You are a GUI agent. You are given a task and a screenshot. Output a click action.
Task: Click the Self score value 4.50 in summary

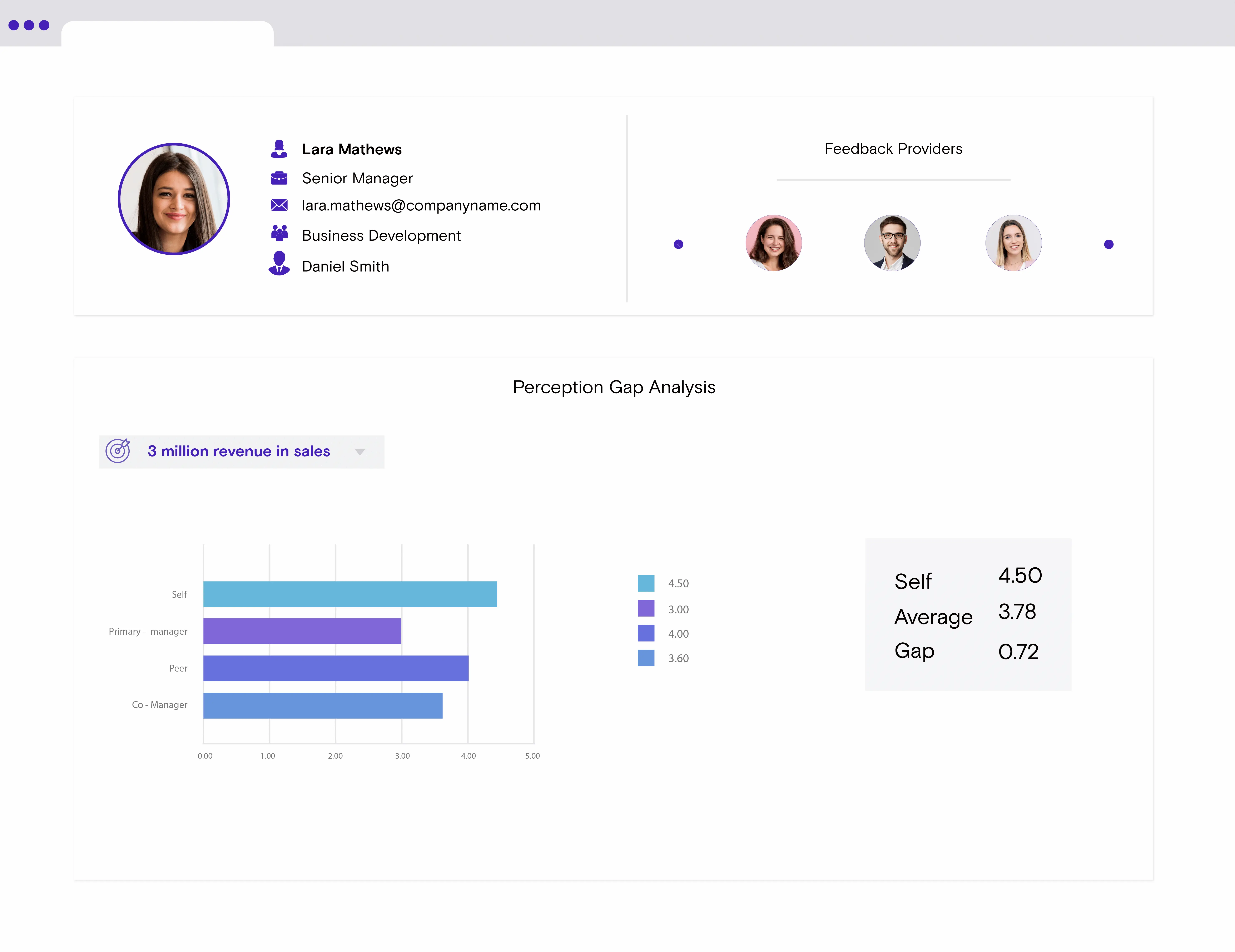click(1020, 575)
